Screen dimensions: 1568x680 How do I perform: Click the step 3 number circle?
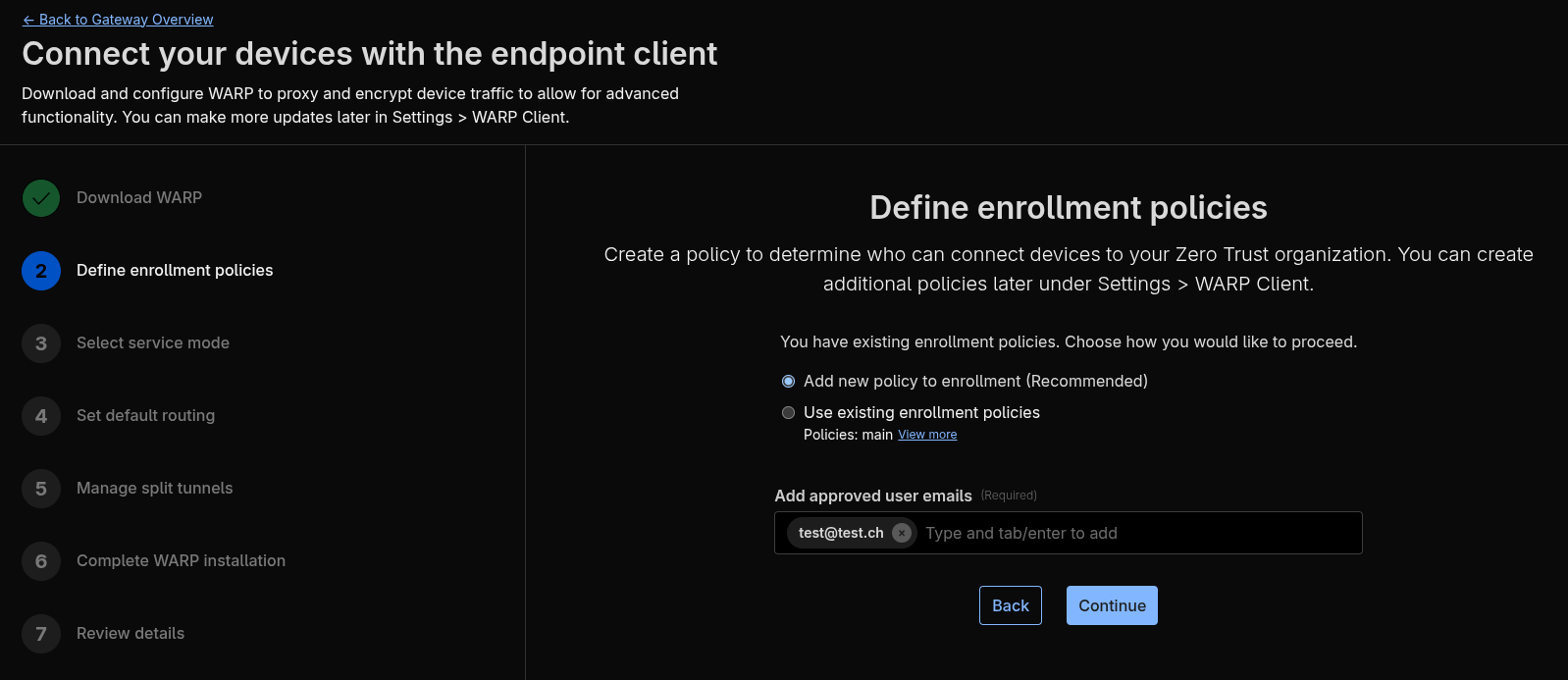point(41,343)
